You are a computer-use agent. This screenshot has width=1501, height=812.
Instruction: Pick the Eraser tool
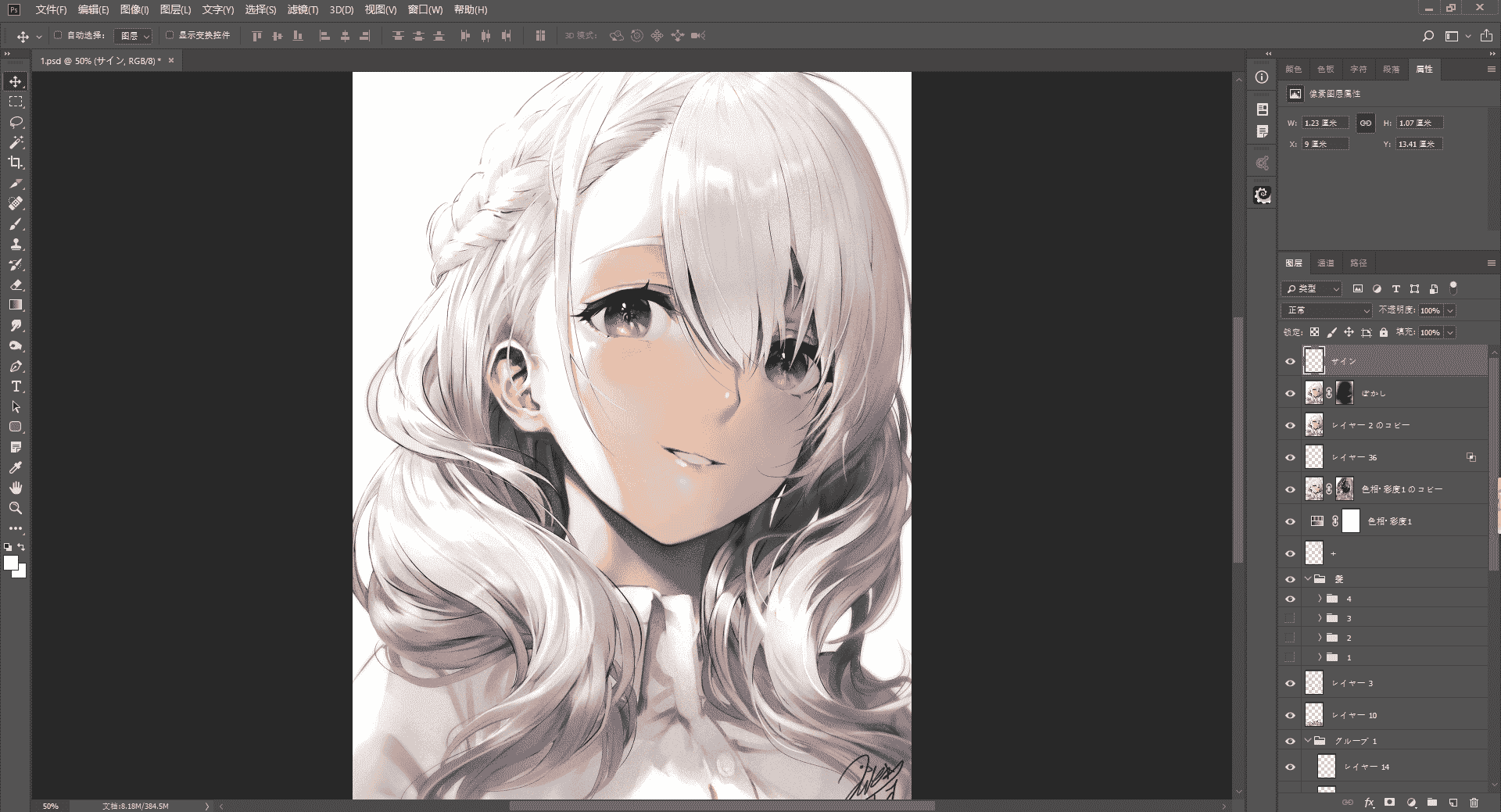16,285
